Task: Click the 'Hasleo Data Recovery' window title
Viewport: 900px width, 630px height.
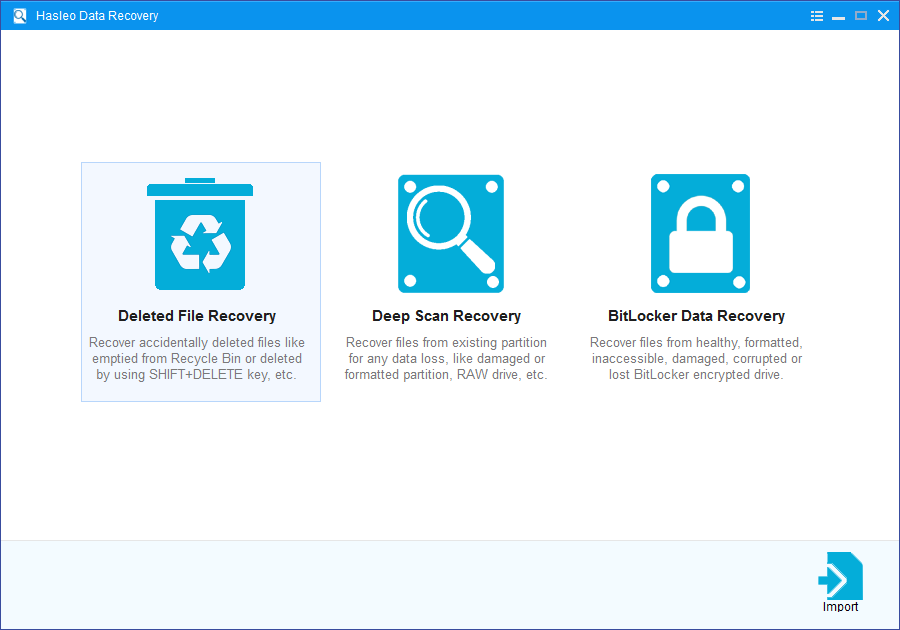Action: pyautogui.click(x=97, y=15)
